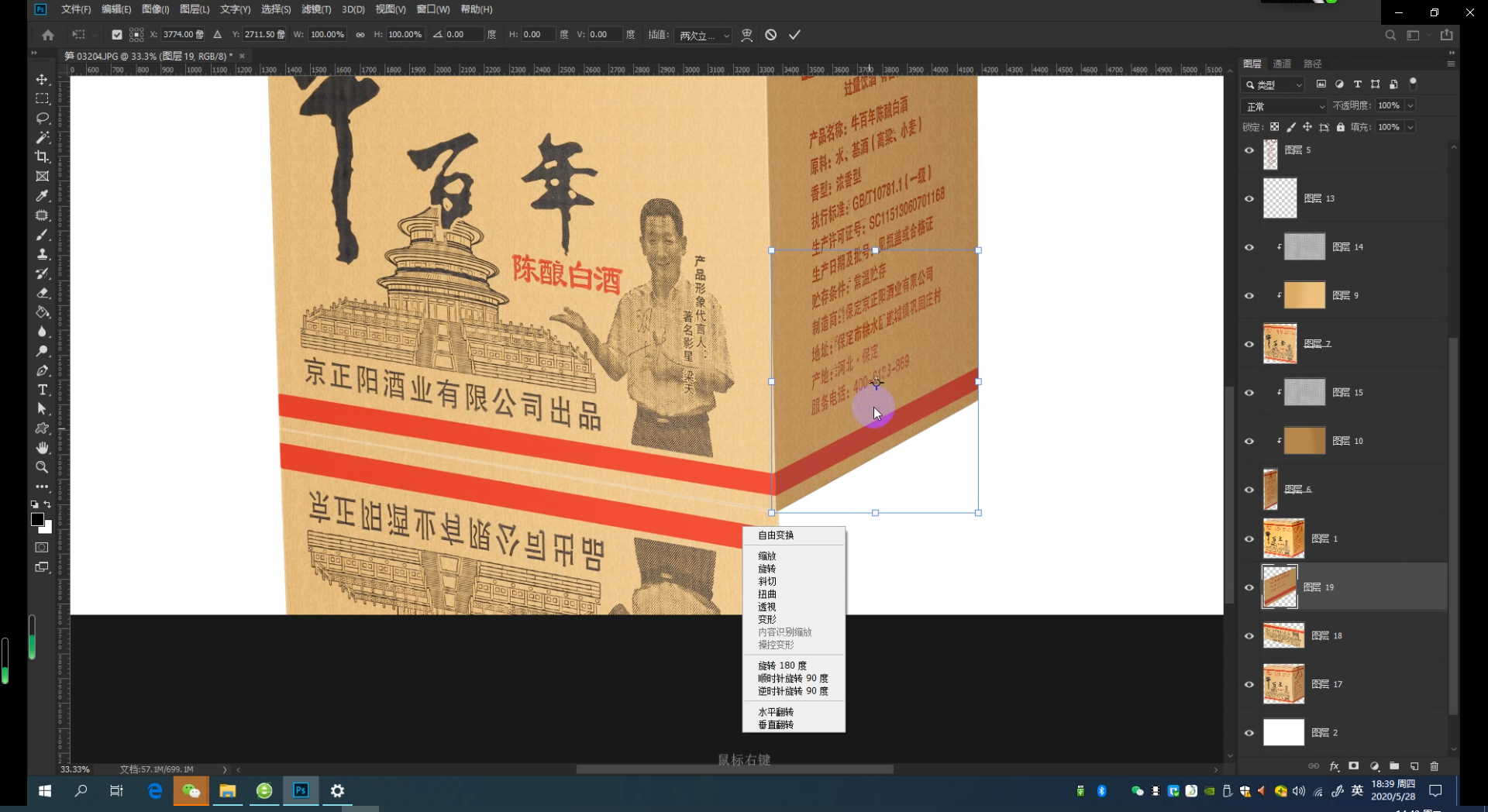
Task: Lock all layer attributes icon
Action: coord(1341,127)
